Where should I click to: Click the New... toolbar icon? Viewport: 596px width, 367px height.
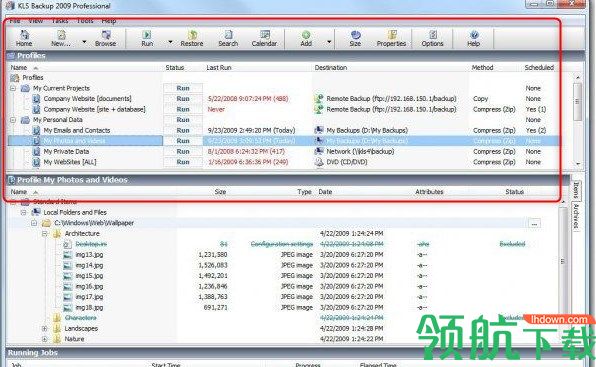tap(61, 35)
